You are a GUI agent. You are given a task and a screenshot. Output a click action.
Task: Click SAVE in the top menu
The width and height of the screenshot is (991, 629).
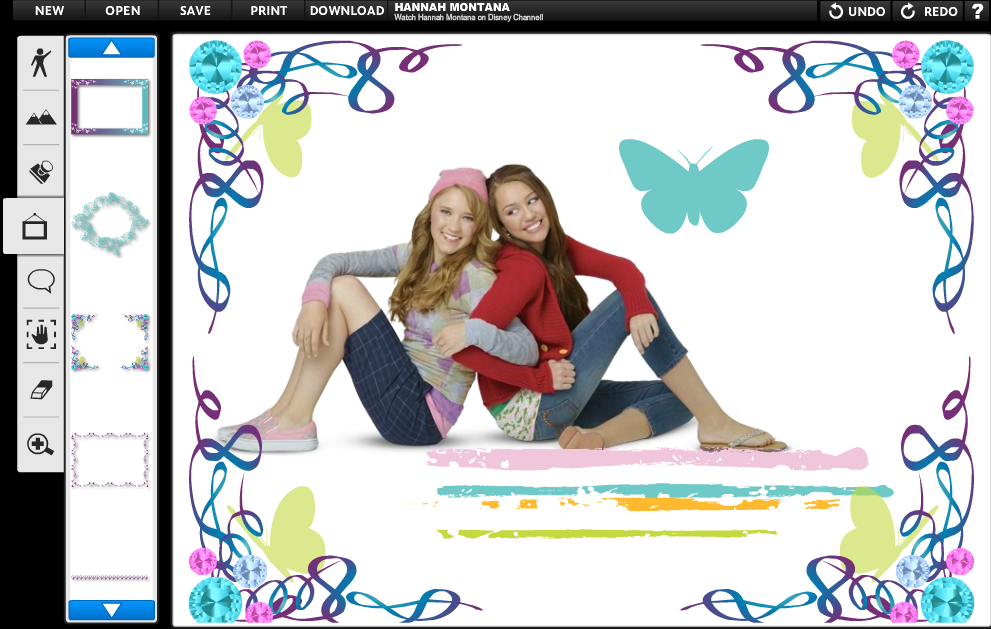(195, 11)
